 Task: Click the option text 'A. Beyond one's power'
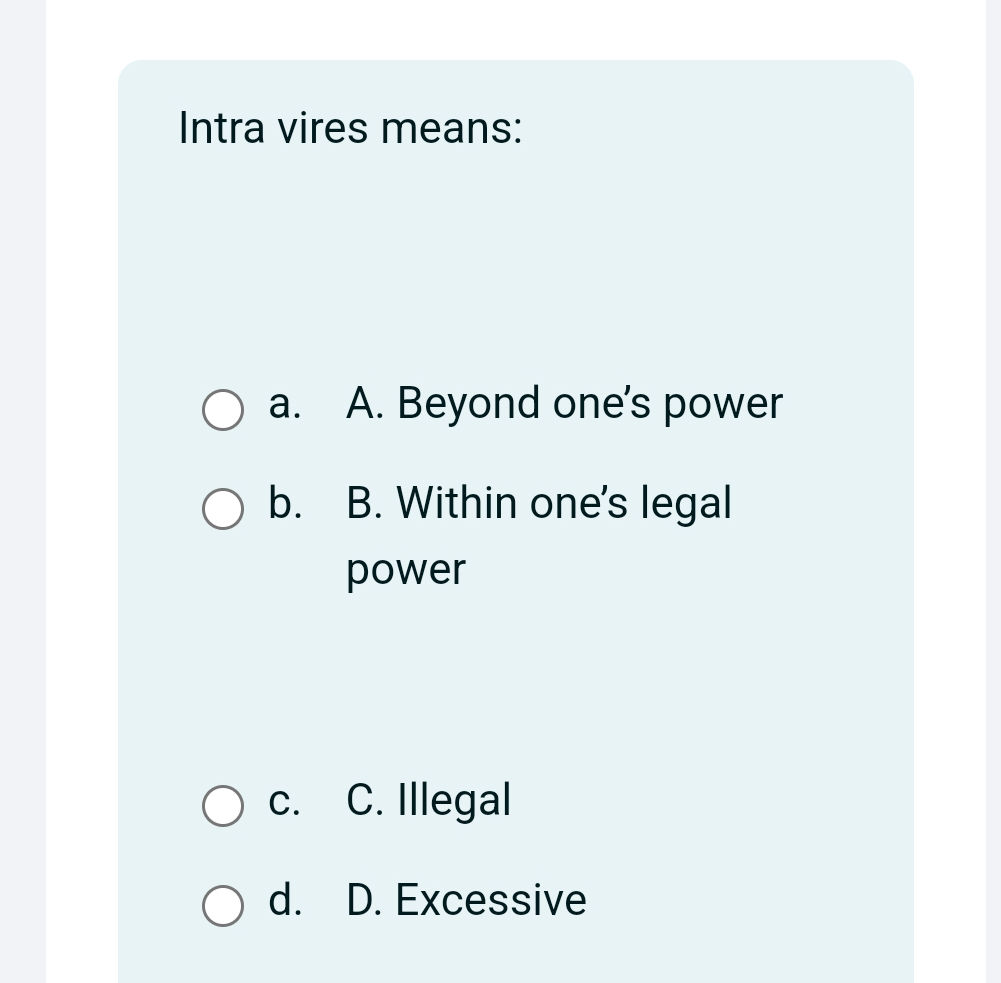563,404
